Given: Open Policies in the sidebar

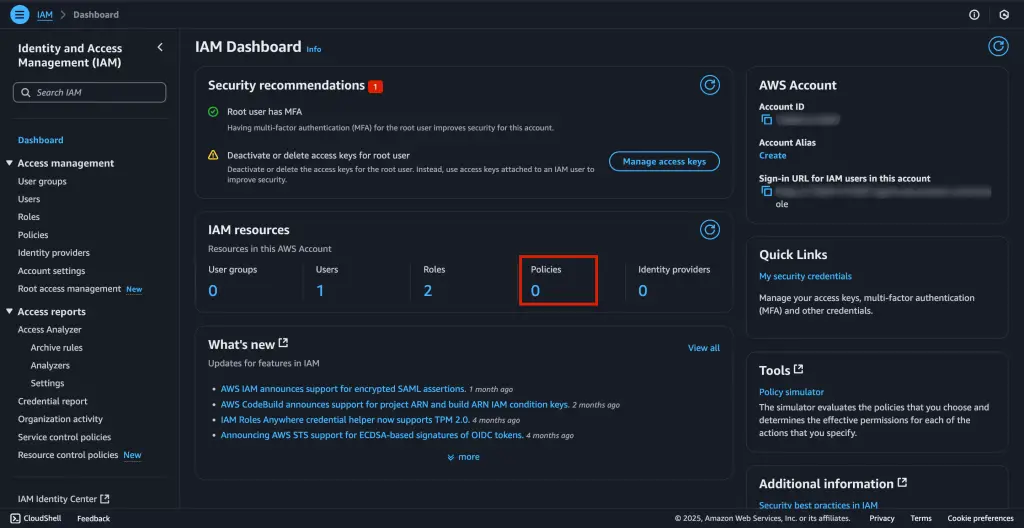Looking at the screenshot, I should 33,235.
